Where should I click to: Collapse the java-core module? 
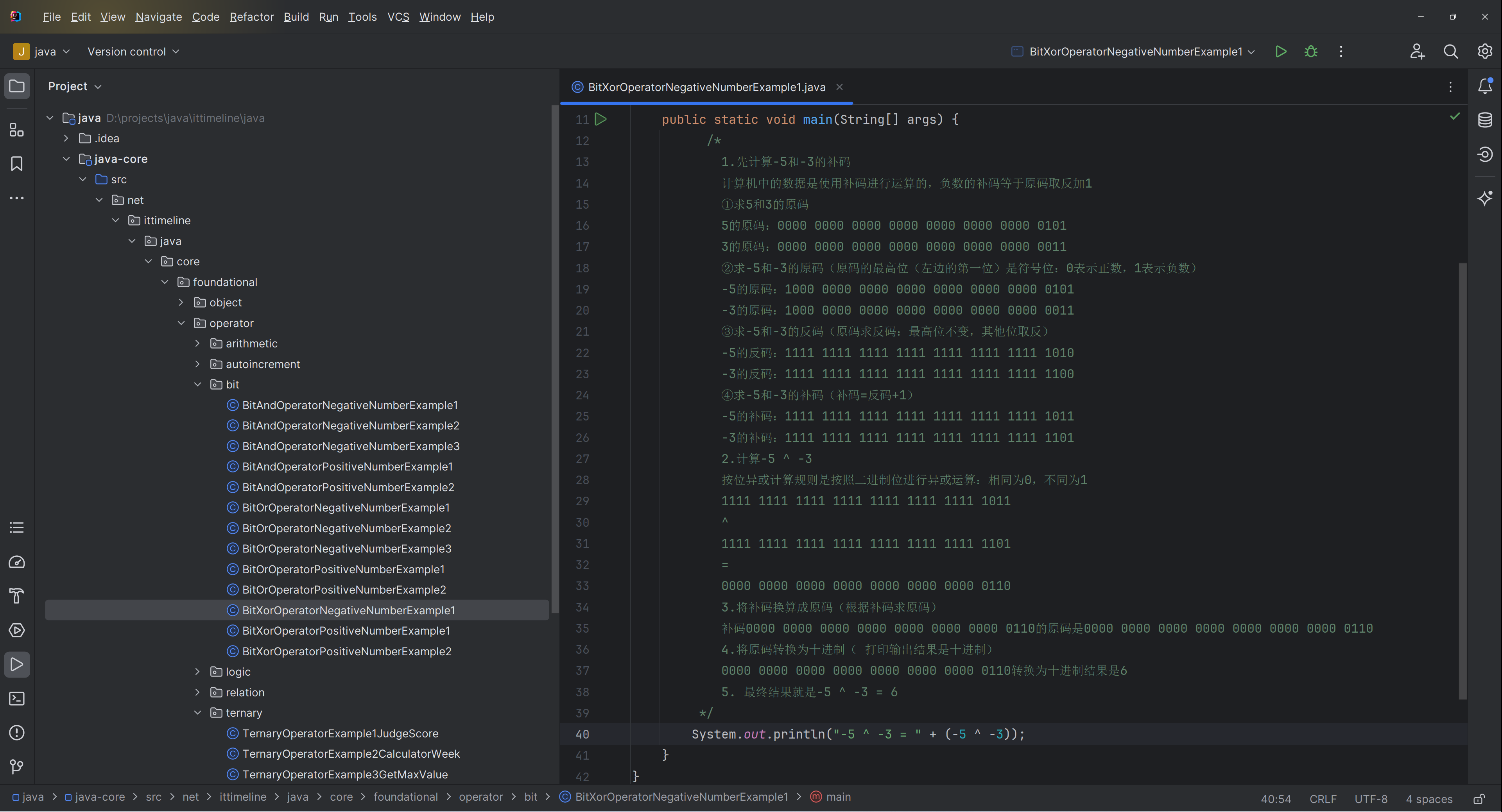point(66,159)
